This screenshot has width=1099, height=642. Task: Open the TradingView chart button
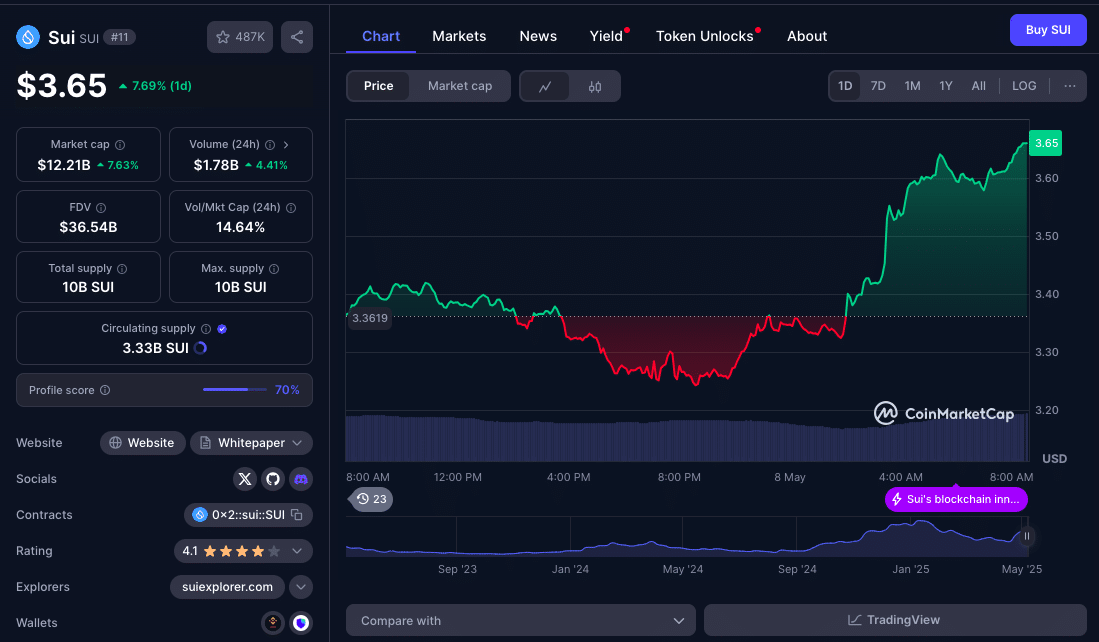pos(895,620)
